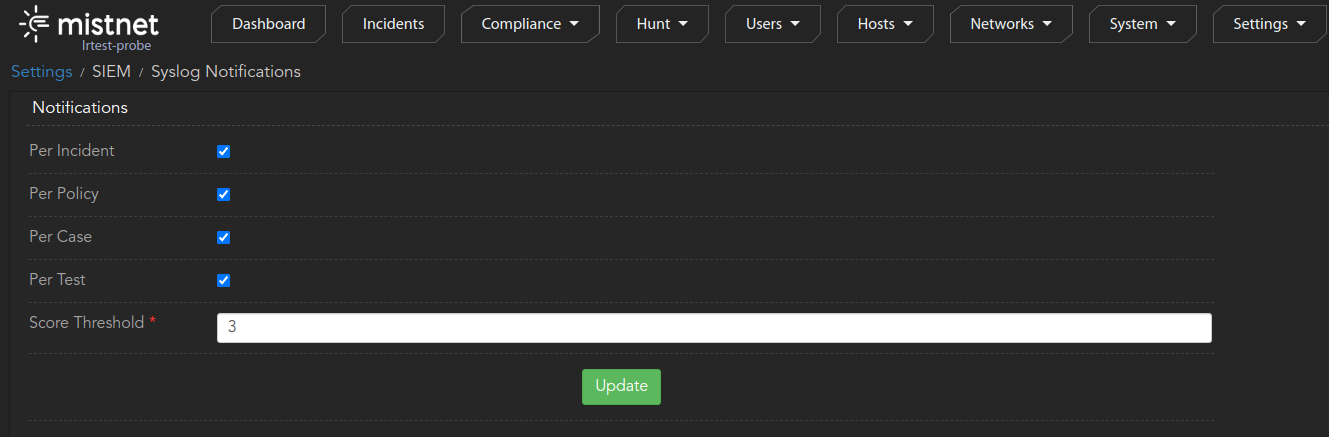Expand the Users dropdown menu
This screenshot has height=437, width=1329.
coord(773,24)
